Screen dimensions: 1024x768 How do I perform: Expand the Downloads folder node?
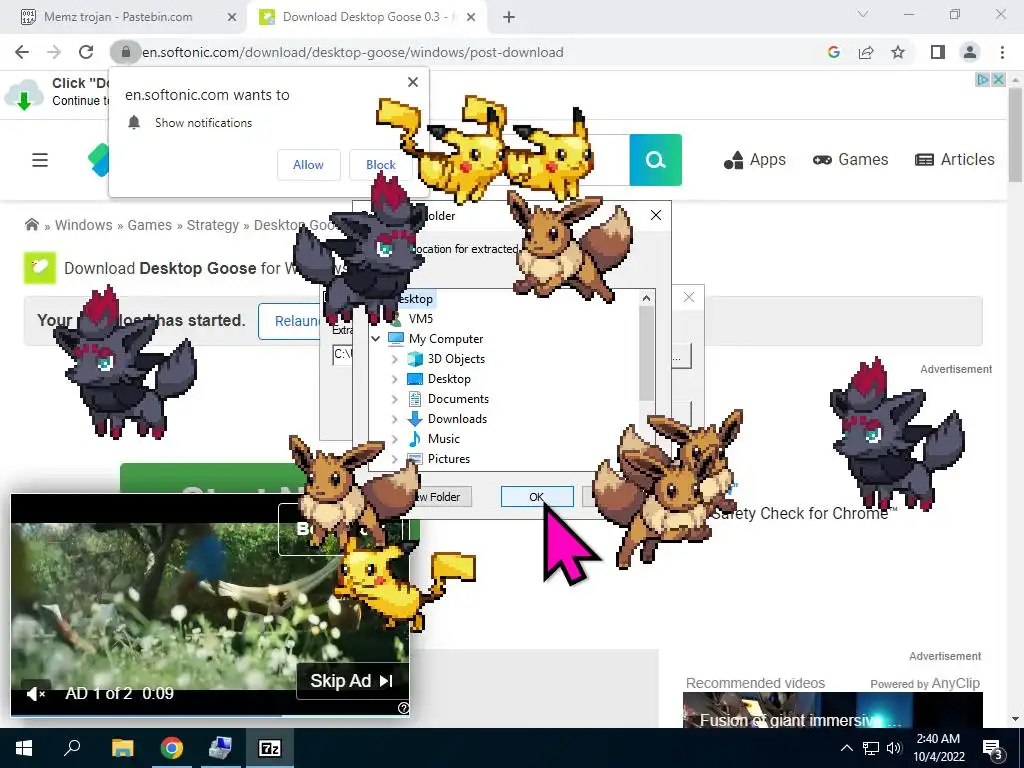(394, 419)
